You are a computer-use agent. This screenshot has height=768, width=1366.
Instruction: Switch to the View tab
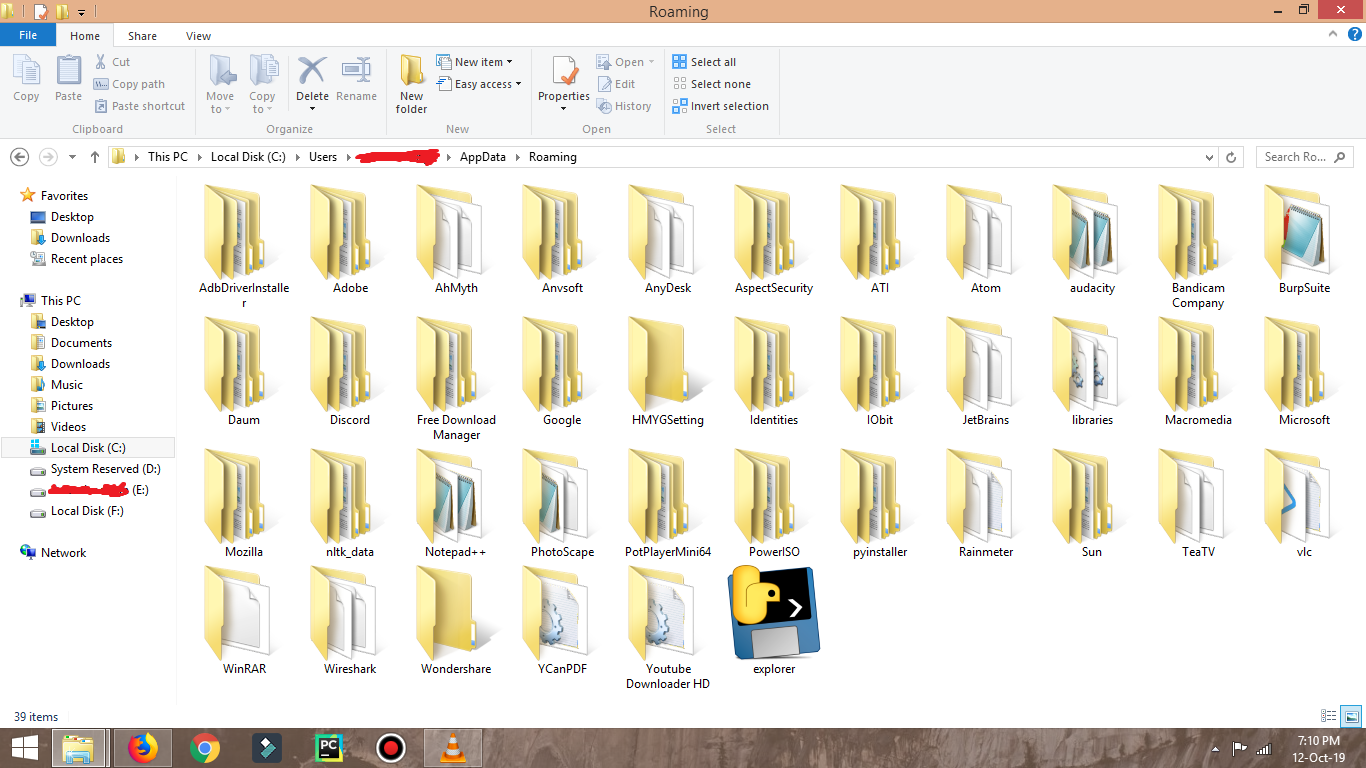click(198, 36)
